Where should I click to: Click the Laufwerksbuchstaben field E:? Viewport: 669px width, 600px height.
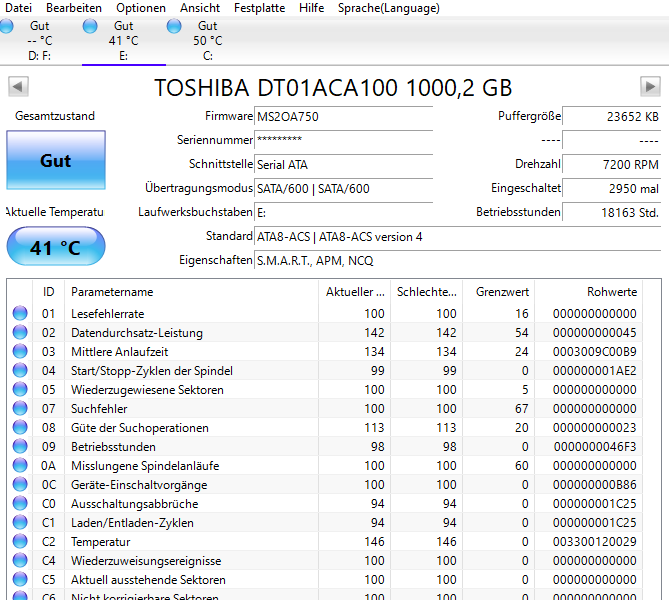tap(343, 212)
